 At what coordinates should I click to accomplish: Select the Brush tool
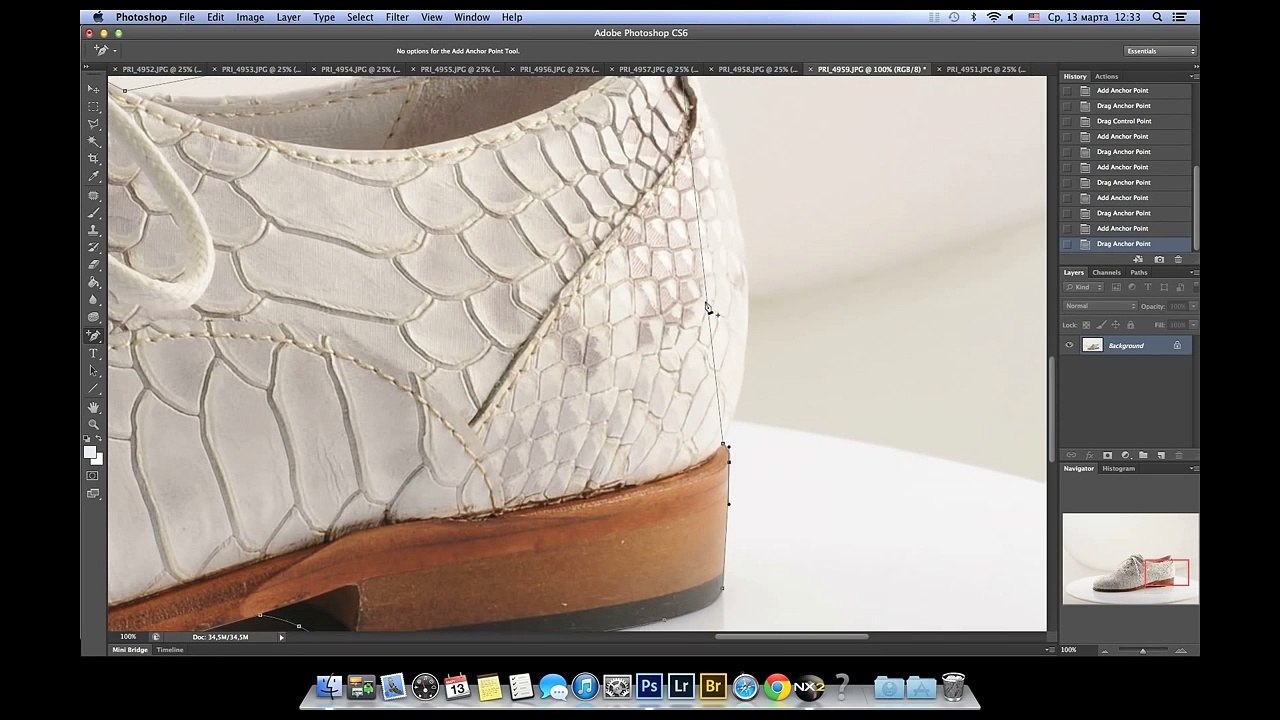tap(94, 212)
